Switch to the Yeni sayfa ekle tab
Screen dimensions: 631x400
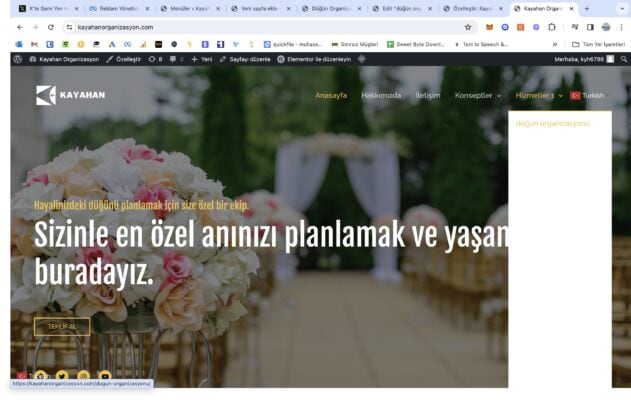coord(260,8)
